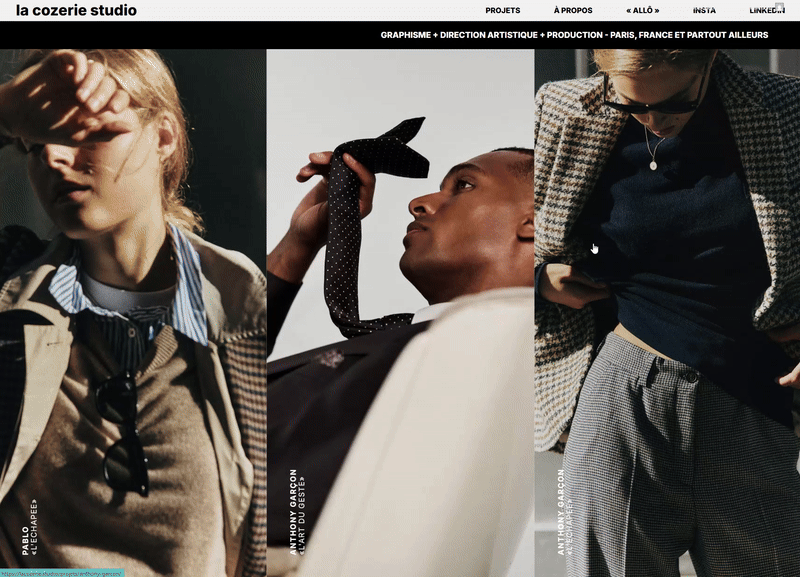Image resolution: width=800 pixels, height=577 pixels.
Task: Click the small square icon over LinkedIn
Action: [x=779, y=7]
